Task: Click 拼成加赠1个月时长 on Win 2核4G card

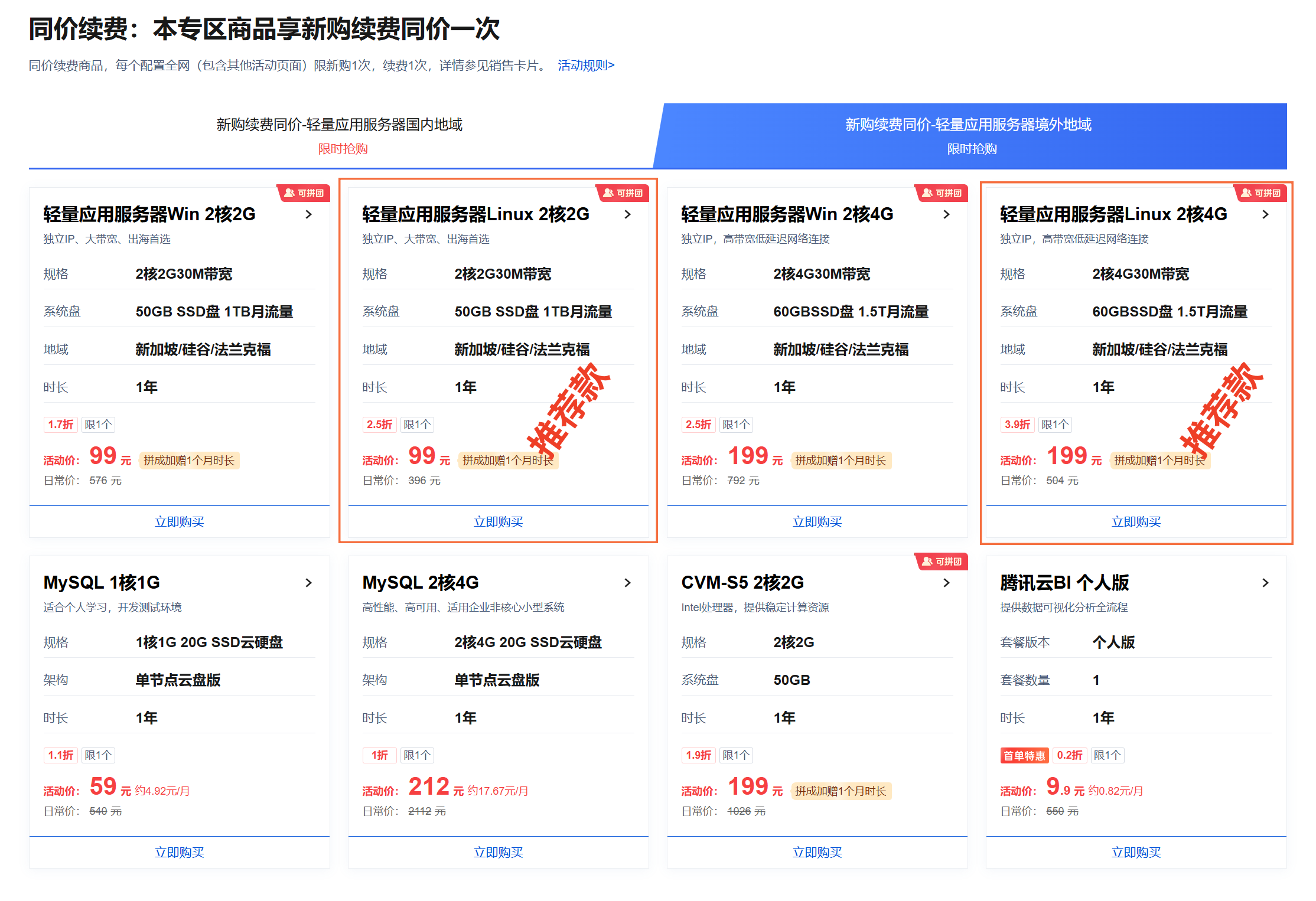Action: click(x=841, y=461)
